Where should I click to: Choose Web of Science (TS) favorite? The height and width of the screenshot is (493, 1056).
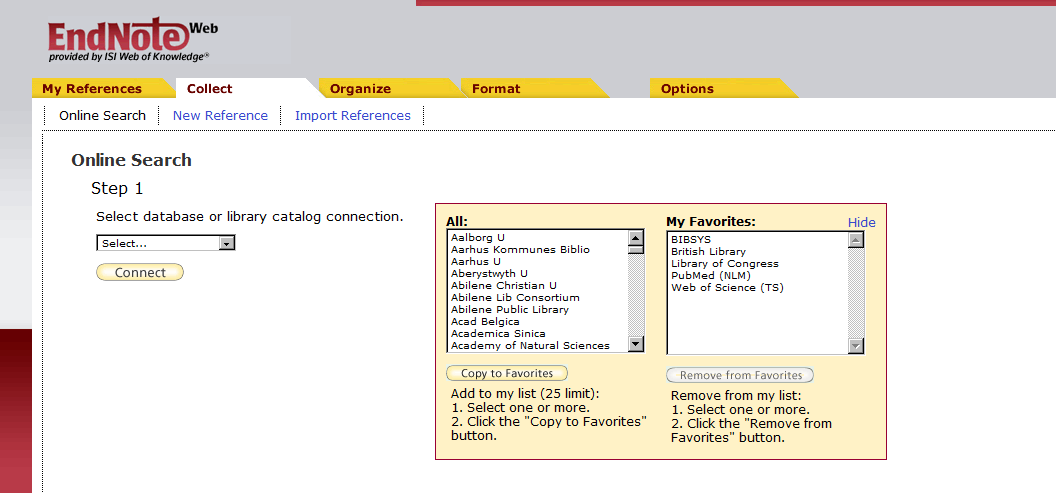727,288
